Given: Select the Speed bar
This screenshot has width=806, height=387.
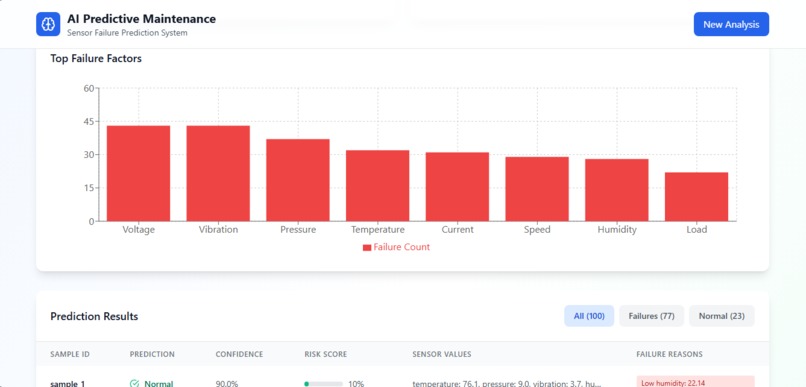Looking at the screenshot, I should point(537,189).
